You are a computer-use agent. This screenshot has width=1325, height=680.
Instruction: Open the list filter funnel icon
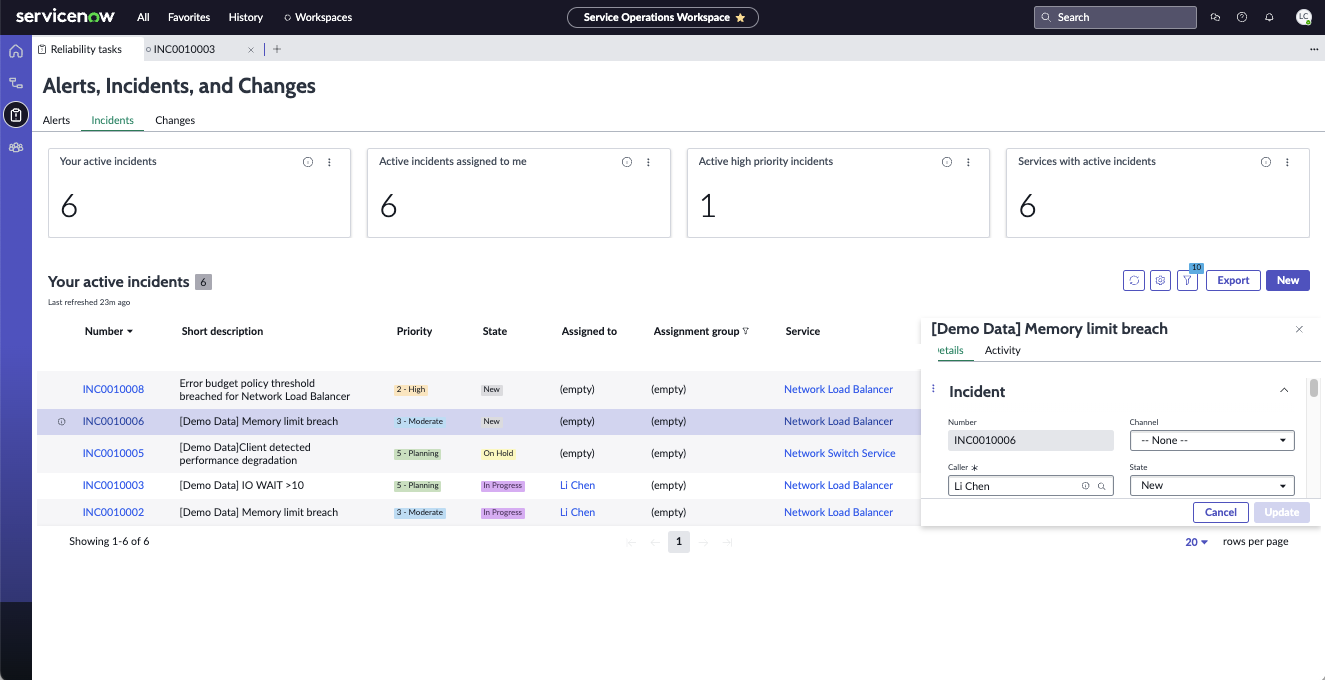[x=1187, y=281]
